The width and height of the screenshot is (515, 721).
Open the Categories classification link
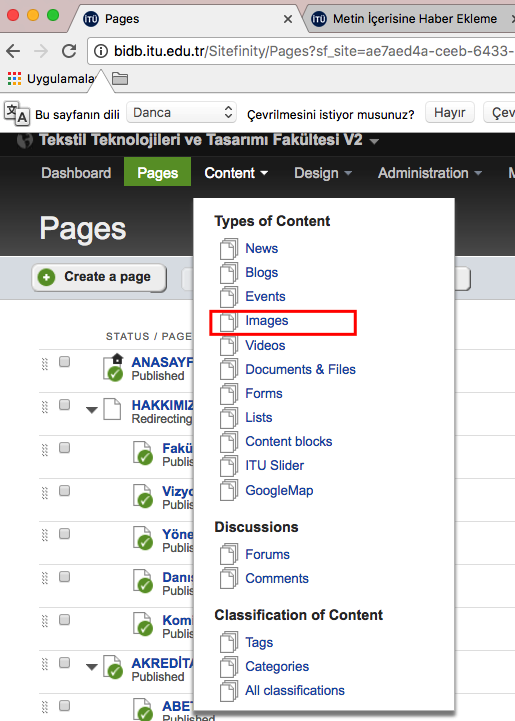click(x=277, y=666)
